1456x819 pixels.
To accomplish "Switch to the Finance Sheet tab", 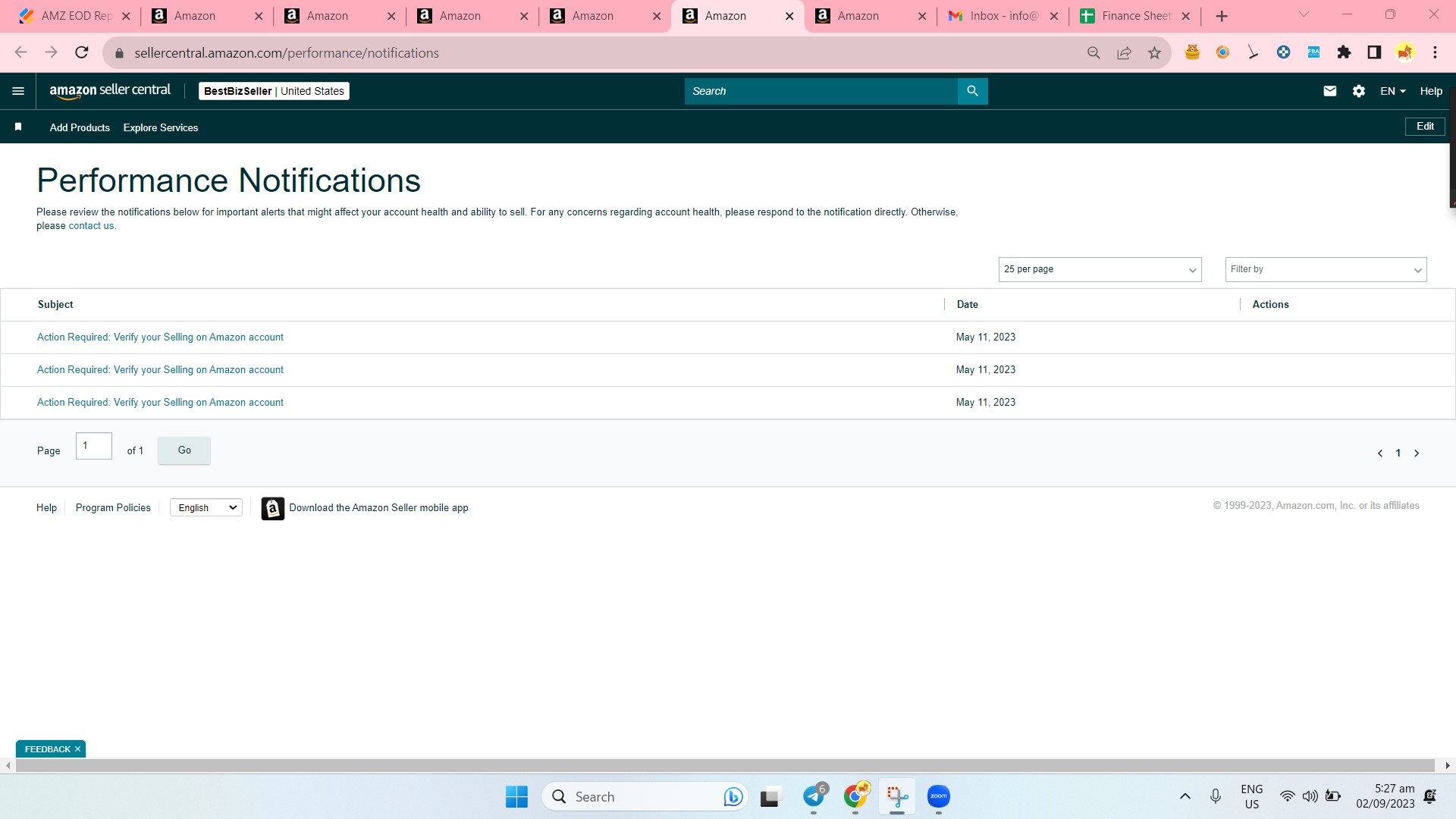I will point(1134,16).
